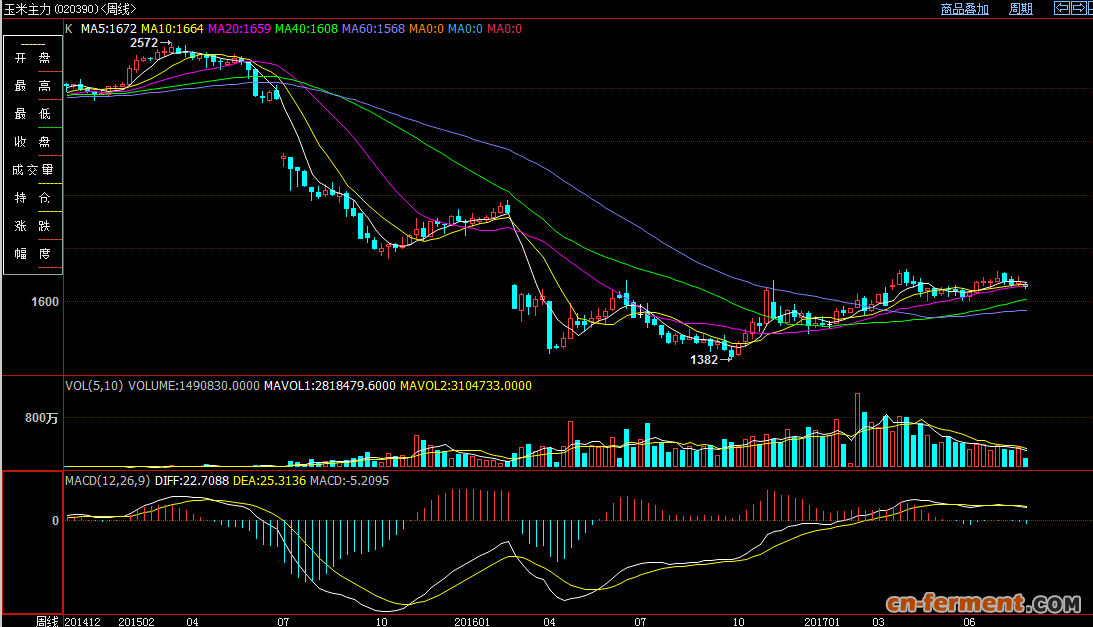Click the left arrow navigation icon
This screenshot has width=1093, height=627.
click(x=1061, y=9)
